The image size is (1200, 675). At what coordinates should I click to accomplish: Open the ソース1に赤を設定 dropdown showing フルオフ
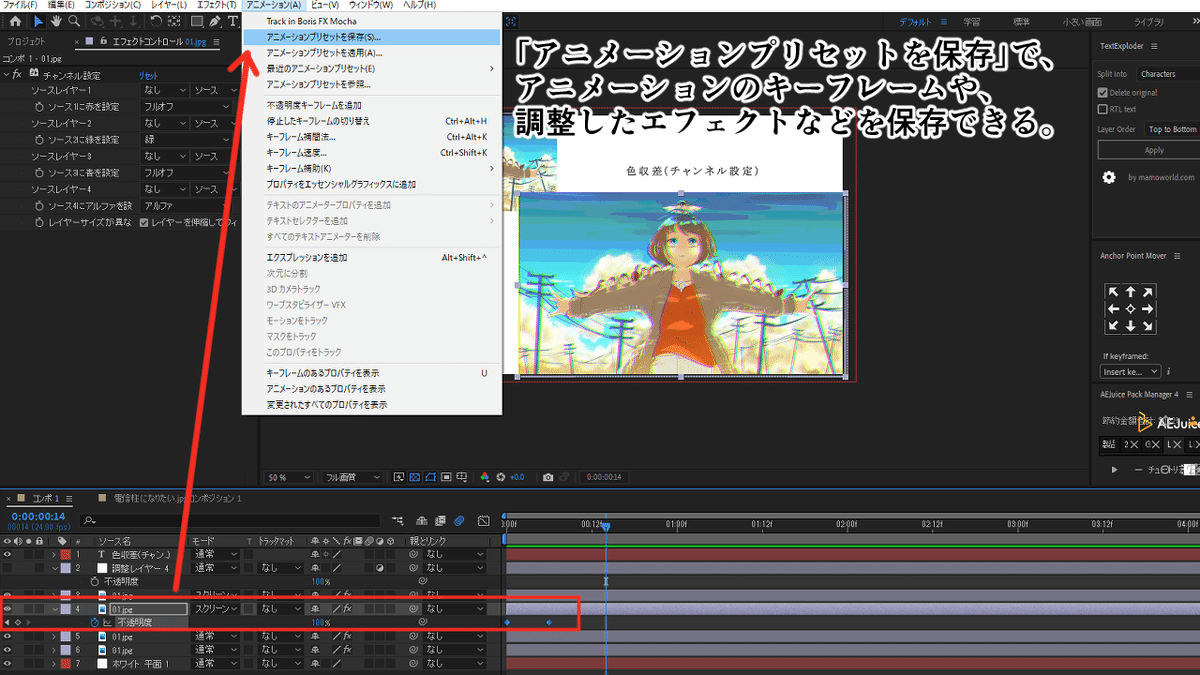coord(188,107)
